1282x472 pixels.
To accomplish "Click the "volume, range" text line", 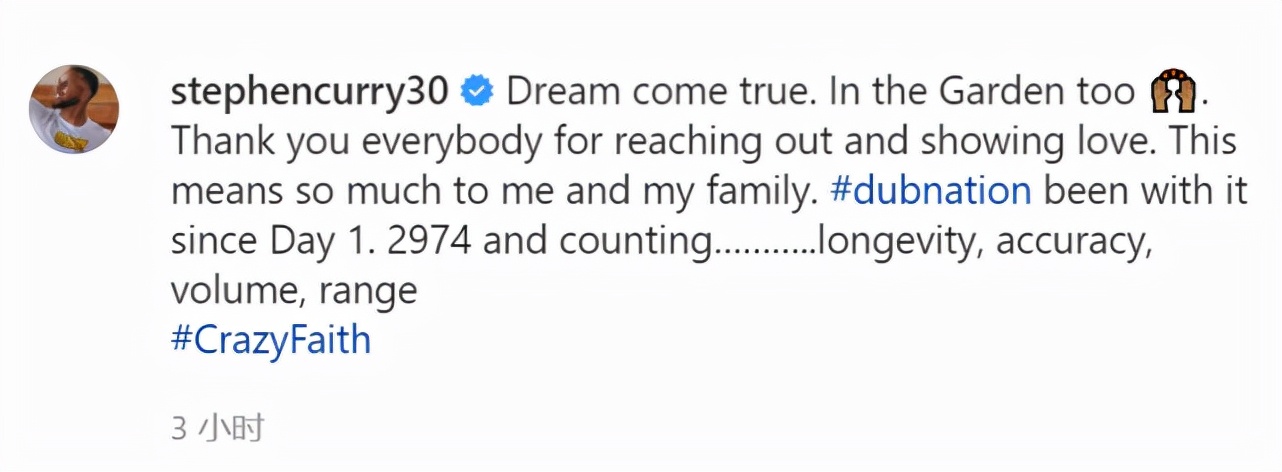I will [294, 291].
